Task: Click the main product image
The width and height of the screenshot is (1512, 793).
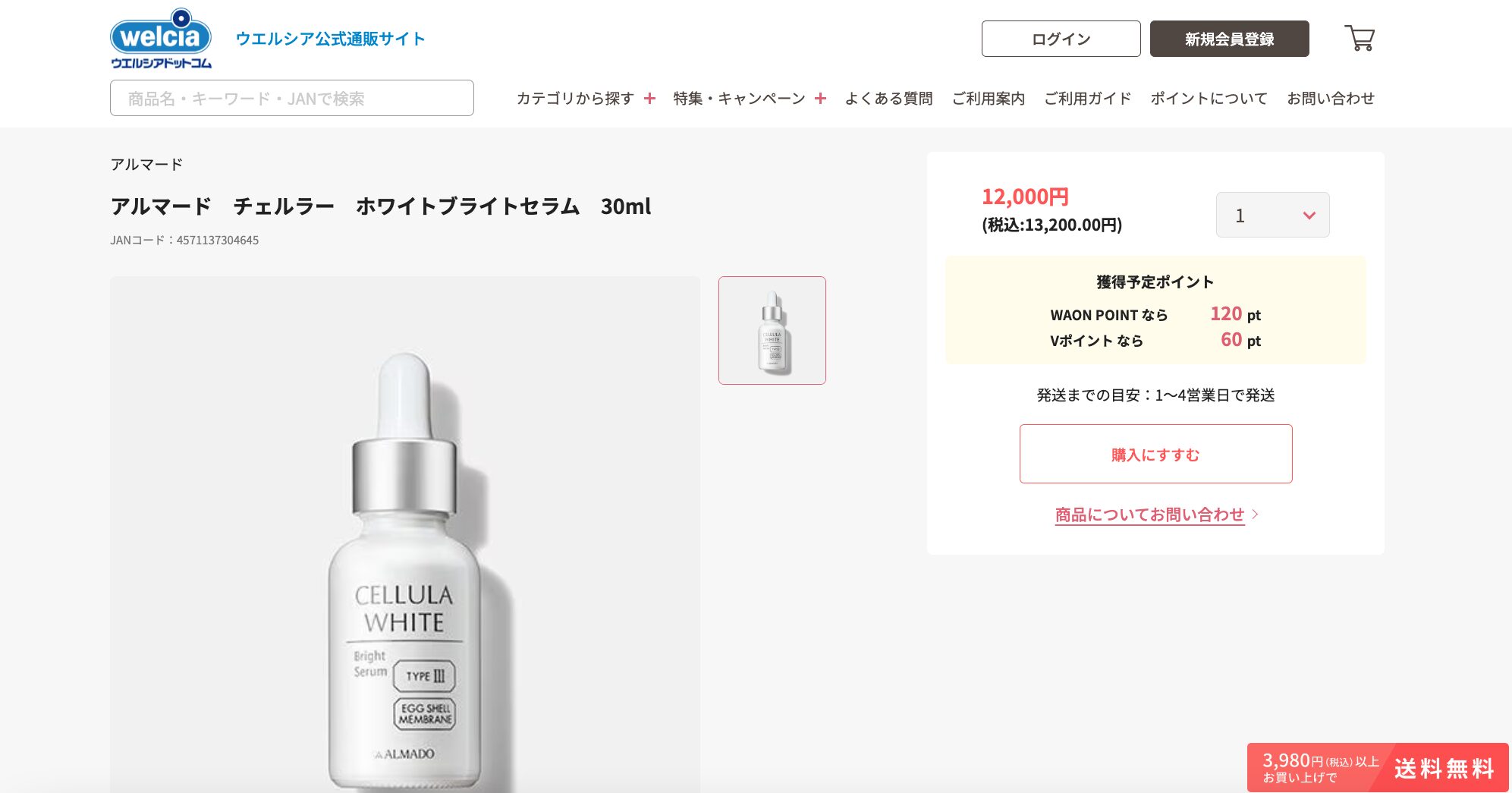Action: pyautogui.click(x=405, y=534)
